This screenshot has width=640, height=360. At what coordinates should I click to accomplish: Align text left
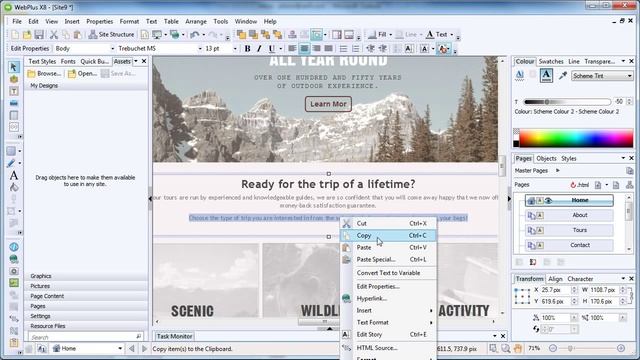(x=292, y=49)
